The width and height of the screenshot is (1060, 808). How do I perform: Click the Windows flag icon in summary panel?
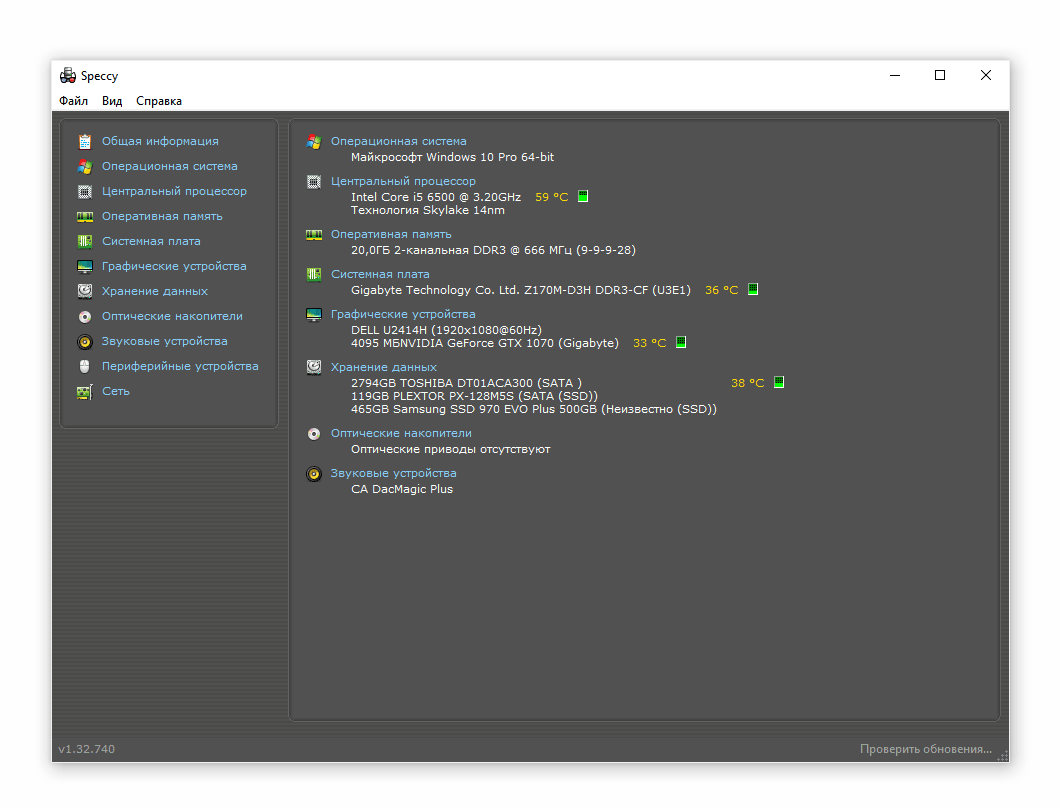tap(314, 141)
